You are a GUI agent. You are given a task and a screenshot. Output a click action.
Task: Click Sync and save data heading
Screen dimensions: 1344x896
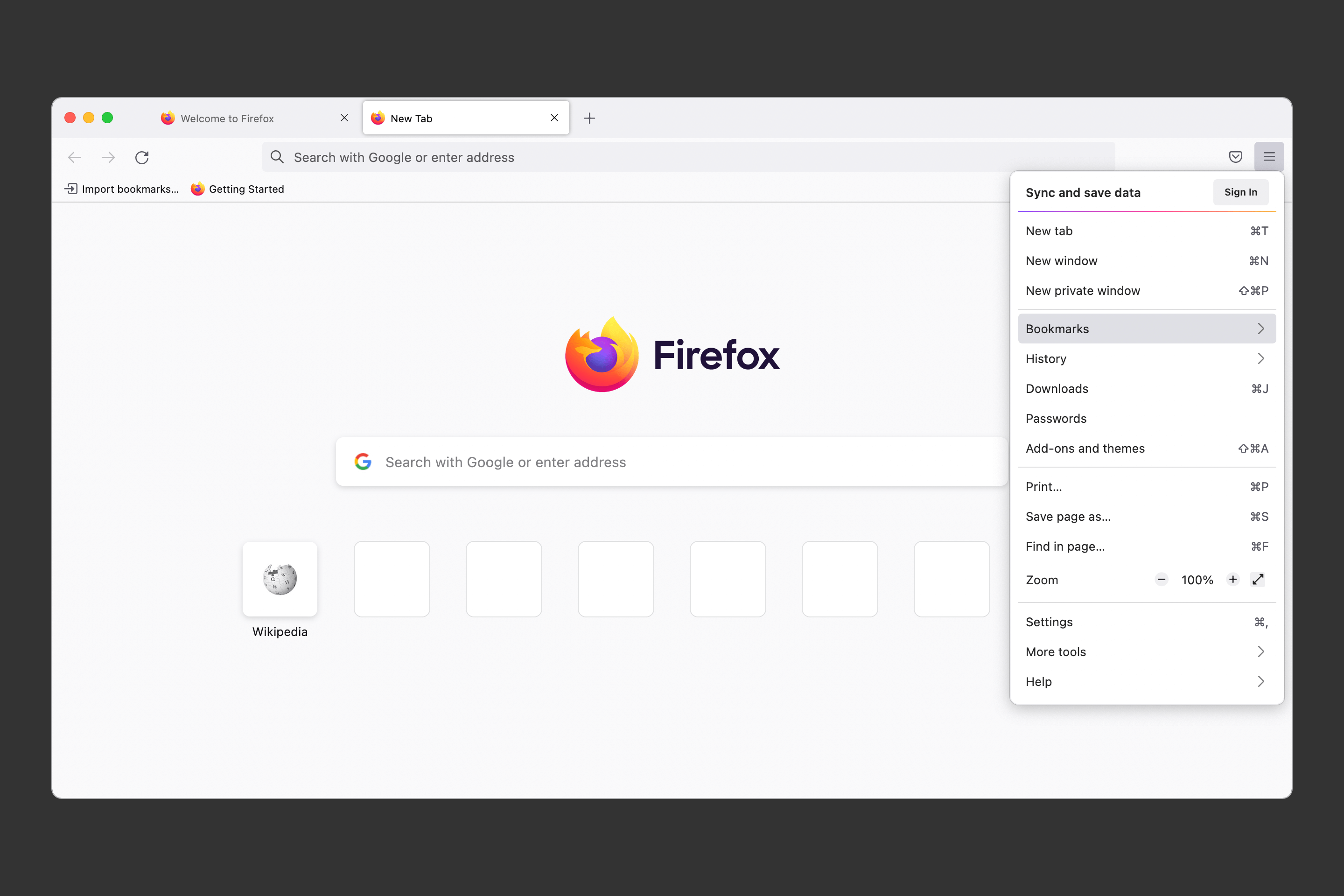(x=1083, y=193)
